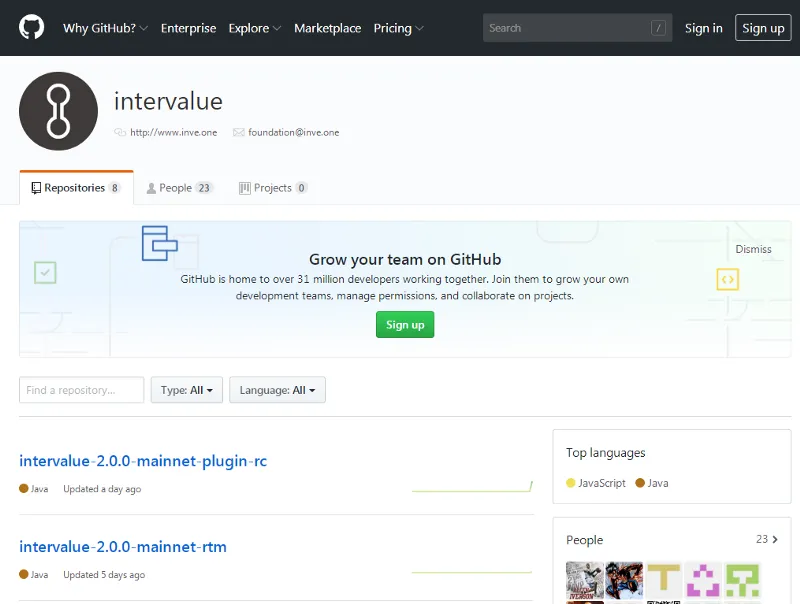This screenshot has height=604, width=800.
Task: Expand the Pricing menu
Action: (x=398, y=28)
